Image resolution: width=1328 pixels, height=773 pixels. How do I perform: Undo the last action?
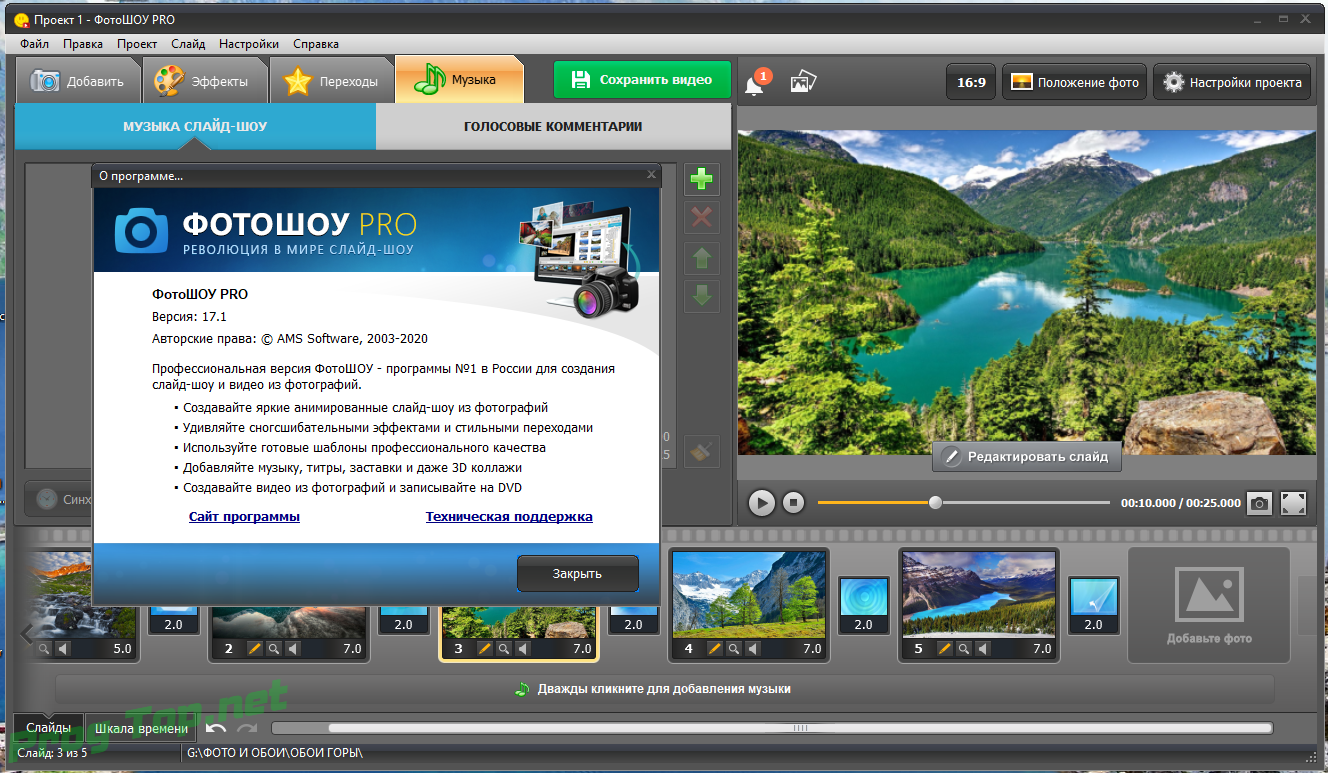(216, 728)
